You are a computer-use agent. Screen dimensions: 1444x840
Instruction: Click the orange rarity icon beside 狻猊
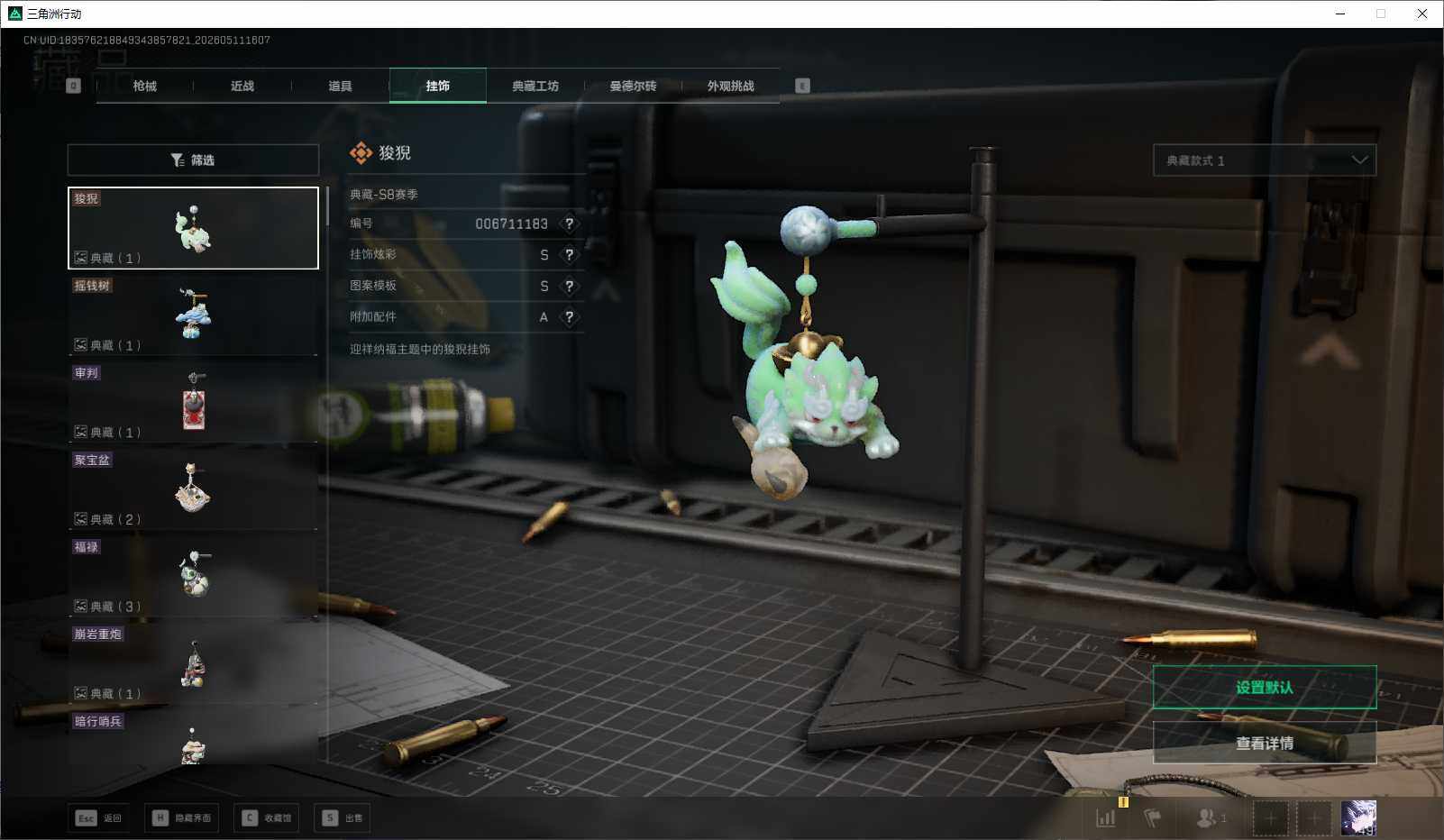pyautogui.click(x=361, y=153)
